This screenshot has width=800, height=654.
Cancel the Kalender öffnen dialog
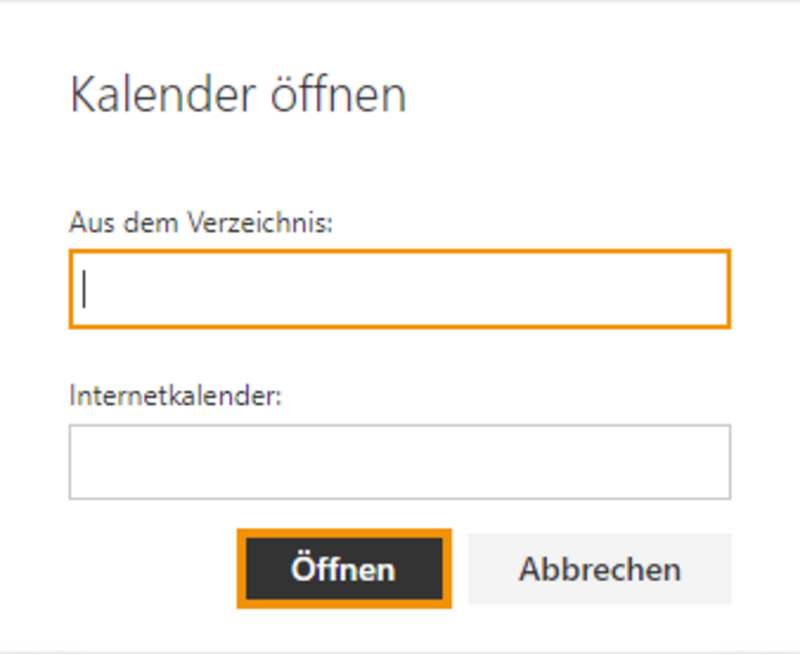pyautogui.click(x=599, y=569)
